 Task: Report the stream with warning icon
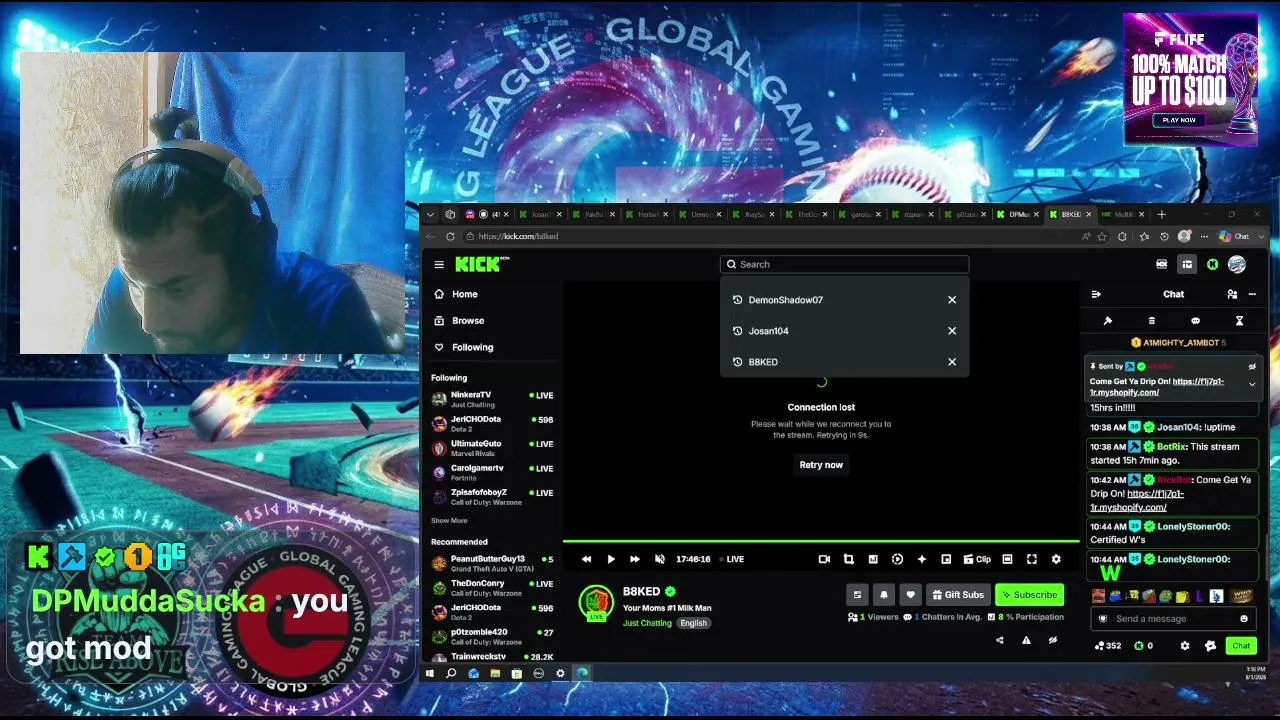click(x=1026, y=640)
